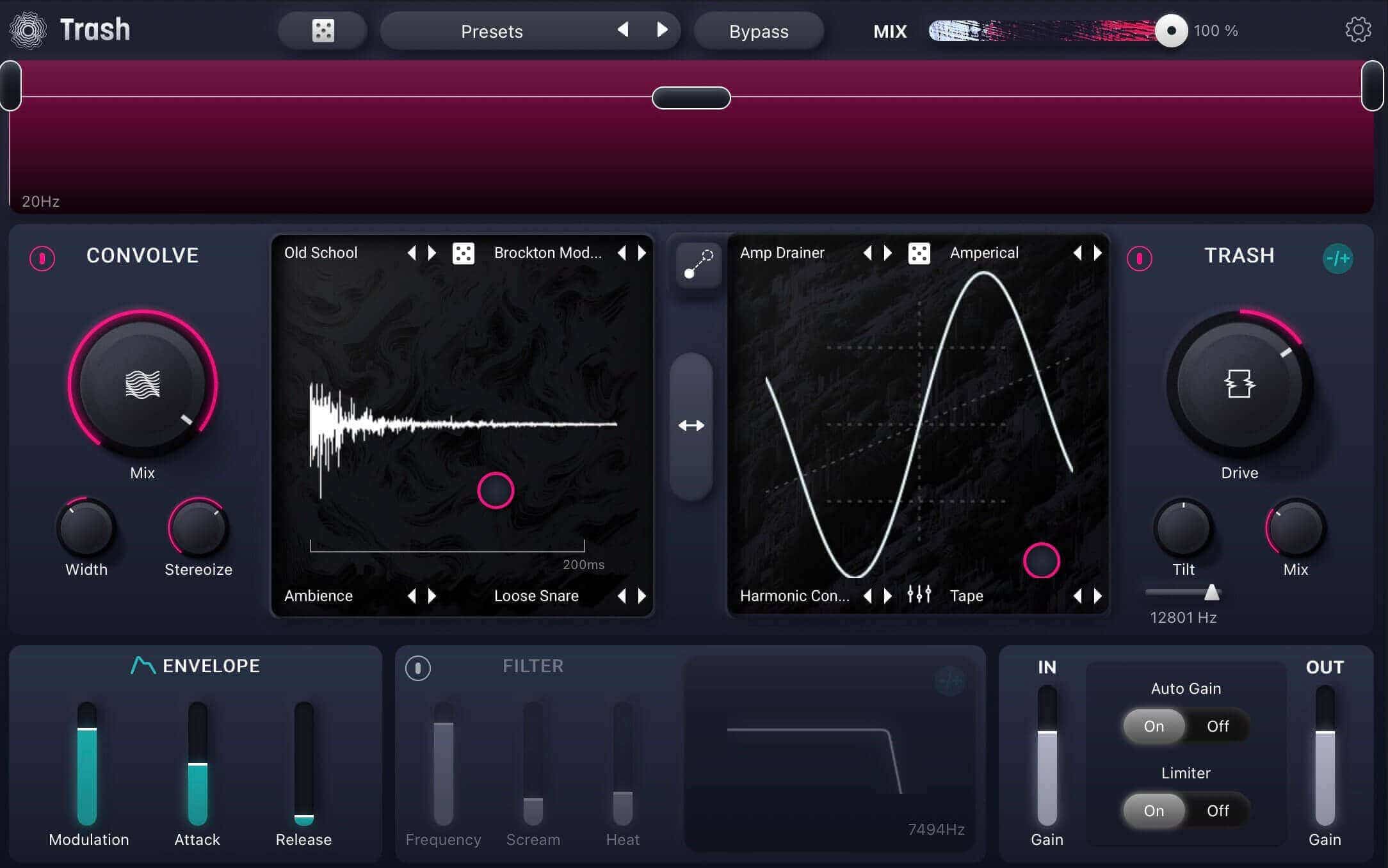
Task: Click the Filter Frequency slider
Action: click(443, 764)
